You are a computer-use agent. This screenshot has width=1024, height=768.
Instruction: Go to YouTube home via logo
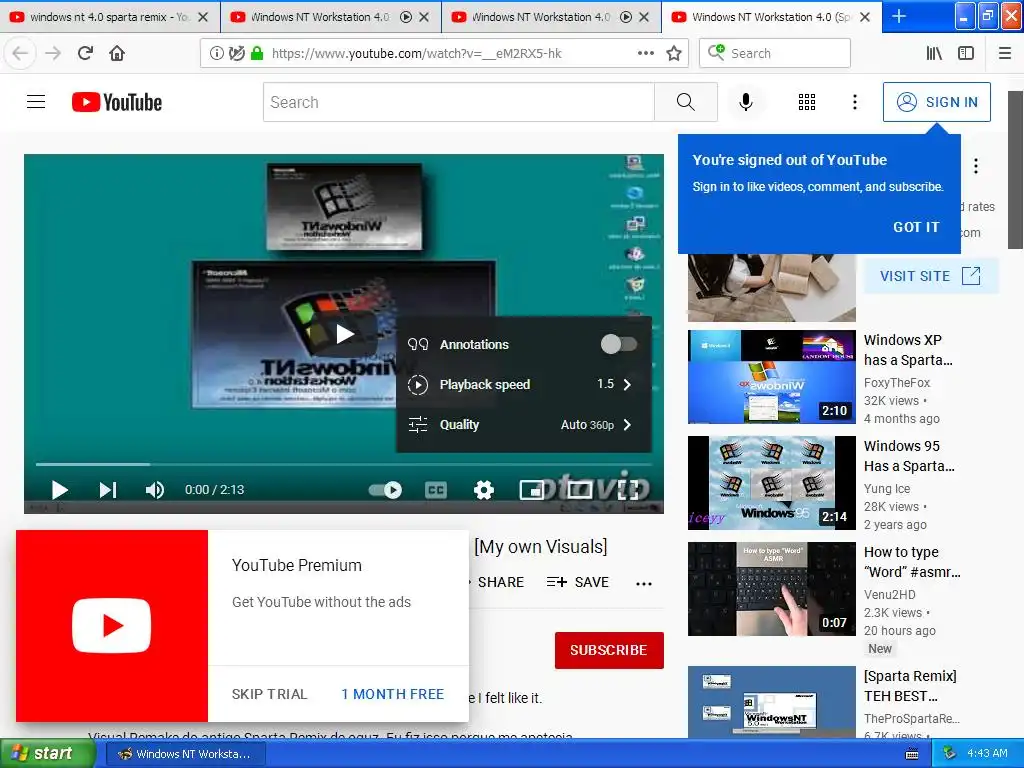117,102
